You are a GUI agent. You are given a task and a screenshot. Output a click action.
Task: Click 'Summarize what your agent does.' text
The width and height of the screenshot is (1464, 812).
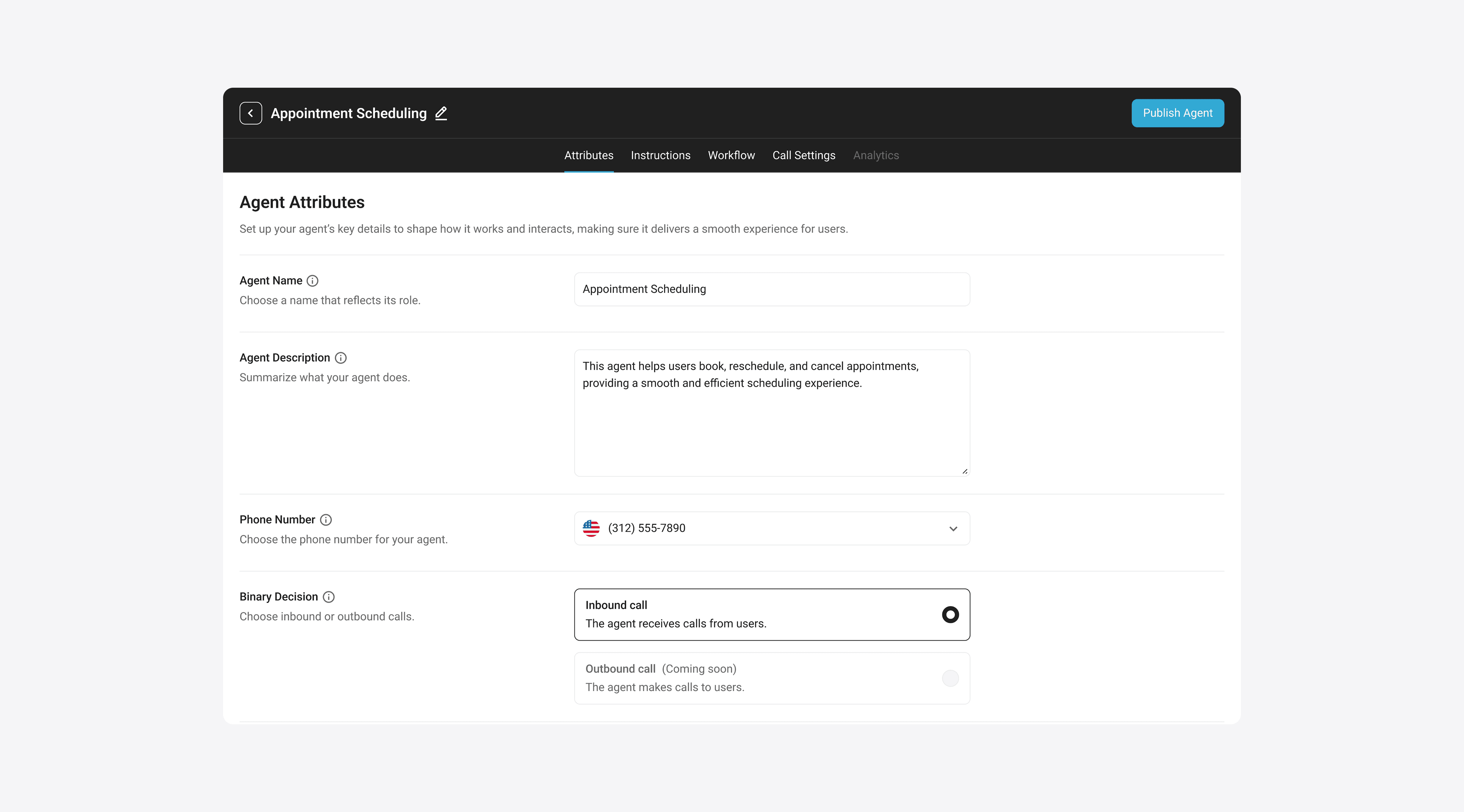(325, 378)
